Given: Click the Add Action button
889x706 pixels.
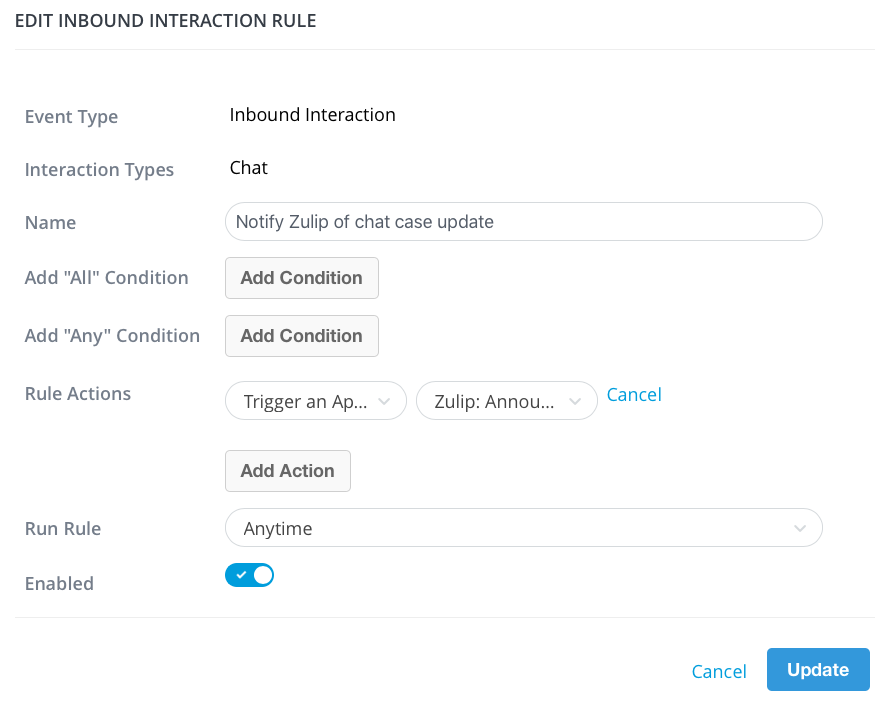Looking at the screenshot, I should [x=288, y=471].
